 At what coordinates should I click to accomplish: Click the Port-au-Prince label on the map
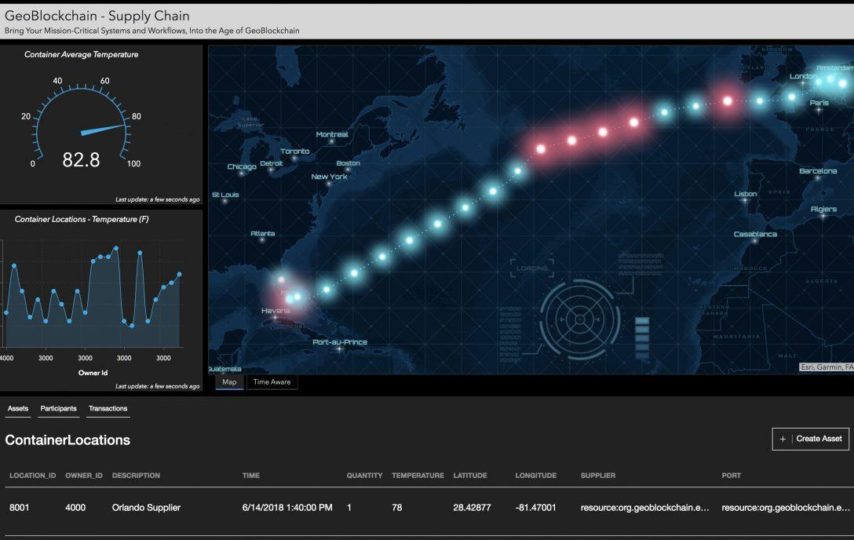tap(340, 342)
